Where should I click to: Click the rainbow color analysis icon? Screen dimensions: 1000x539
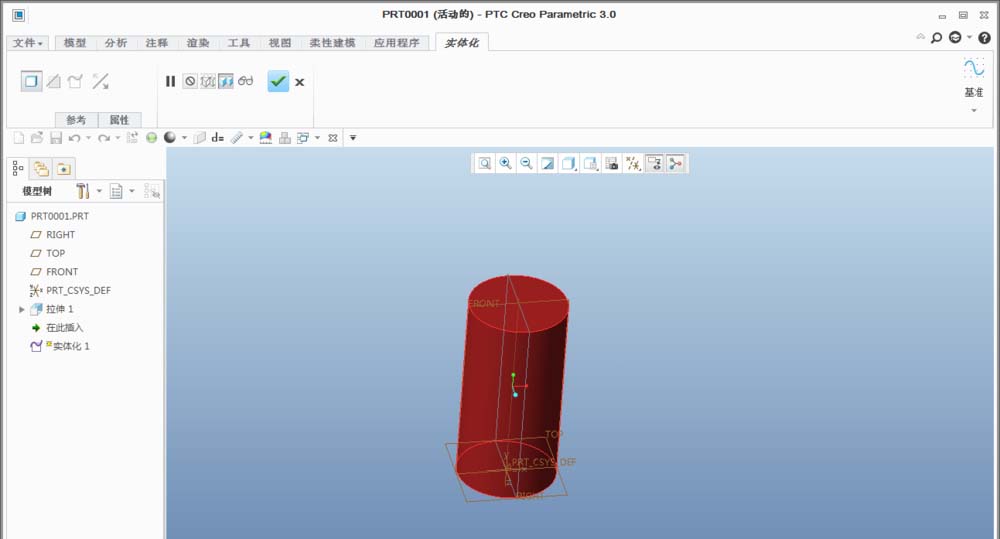[x=265, y=138]
